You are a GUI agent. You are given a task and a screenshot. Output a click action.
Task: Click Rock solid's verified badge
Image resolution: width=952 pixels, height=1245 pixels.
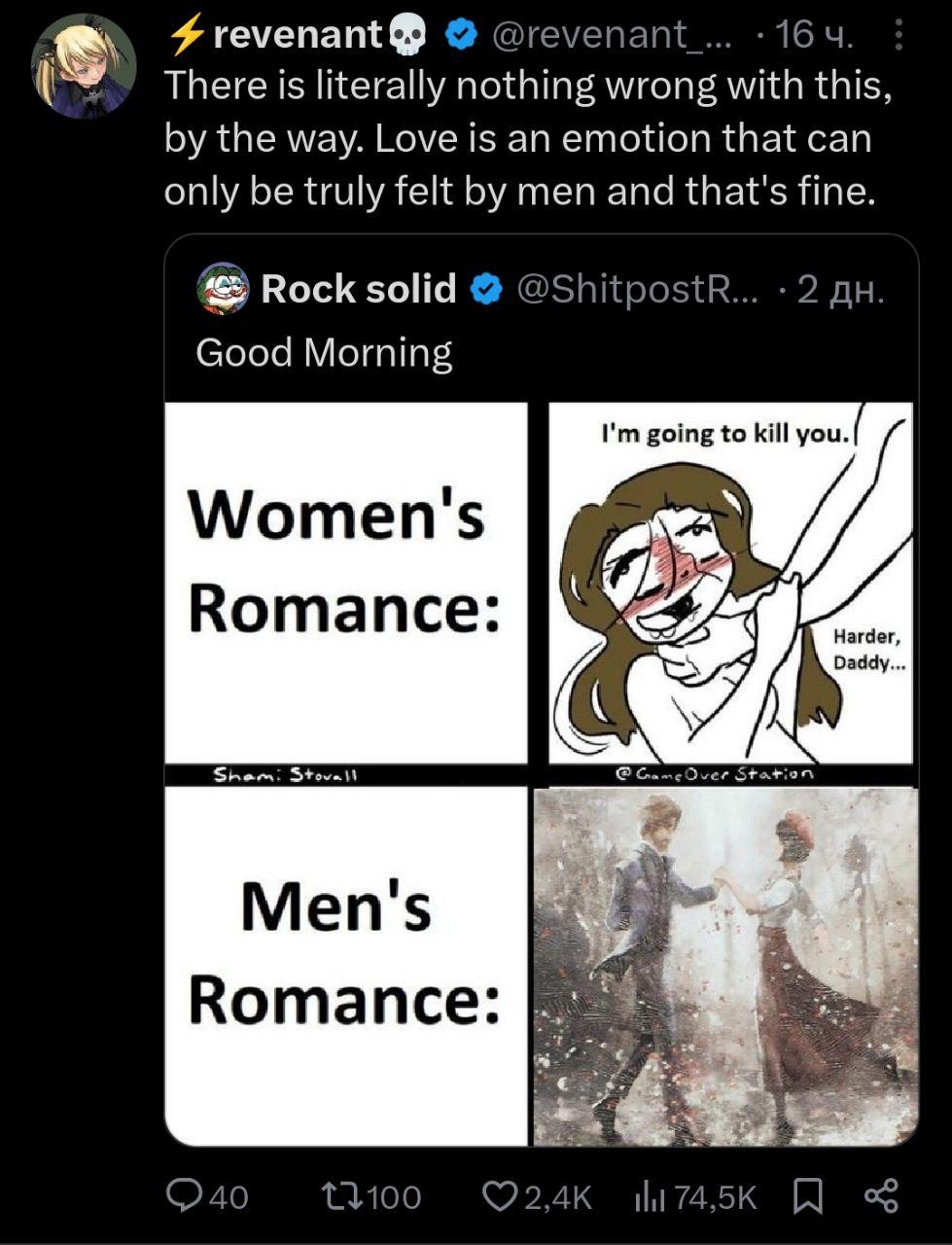coord(486,289)
